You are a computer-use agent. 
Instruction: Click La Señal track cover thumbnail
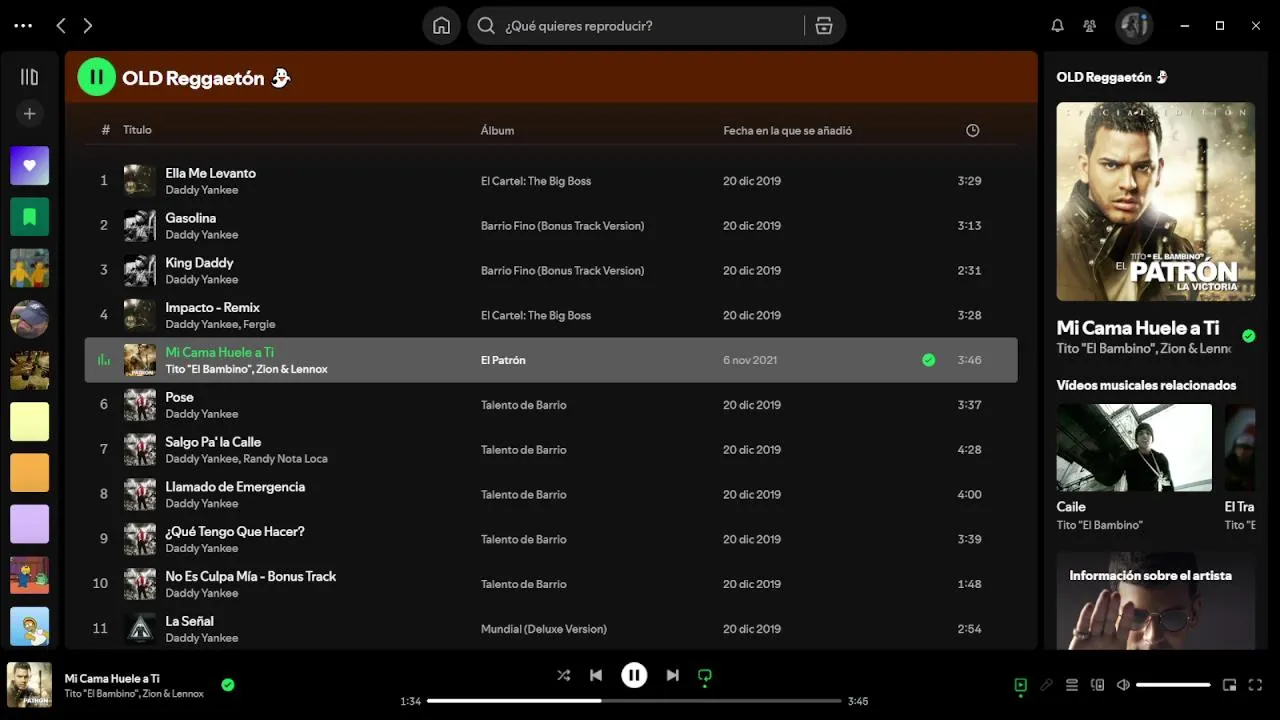[140, 629]
